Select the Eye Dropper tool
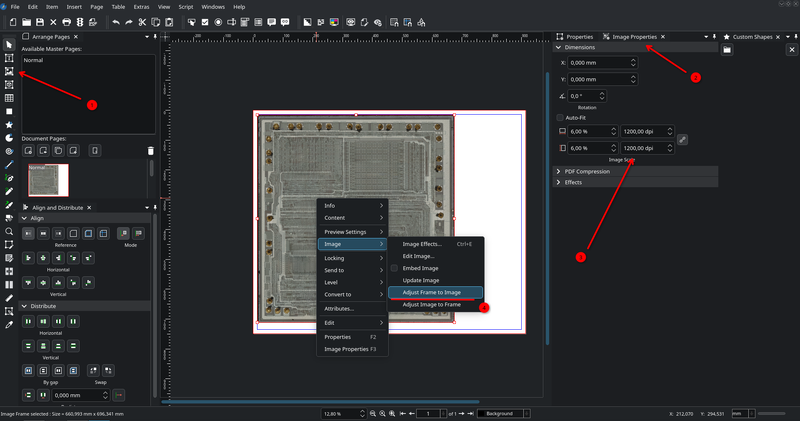This screenshot has width=800, height=421. [9, 325]
